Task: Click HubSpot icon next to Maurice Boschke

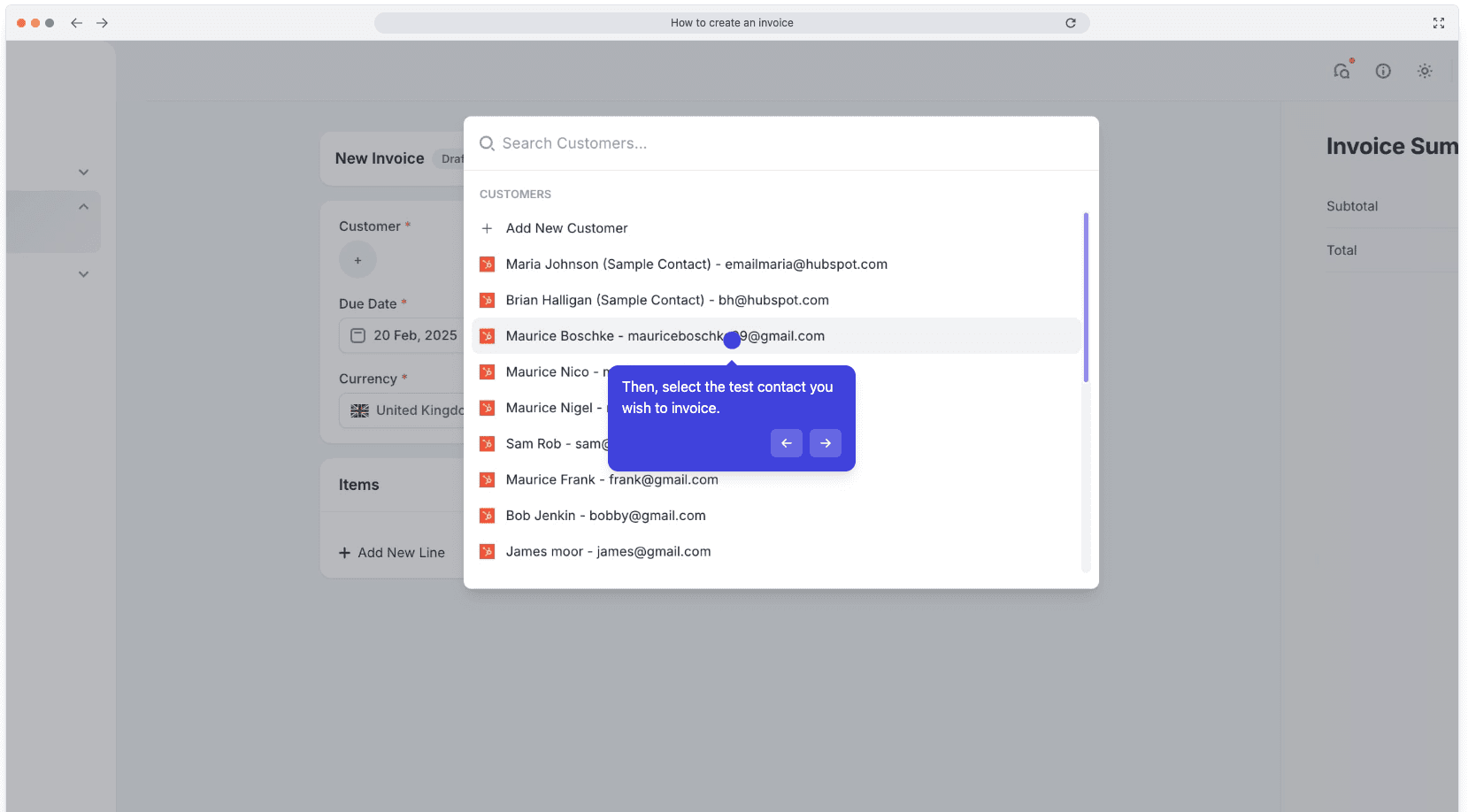Action: 487,336
